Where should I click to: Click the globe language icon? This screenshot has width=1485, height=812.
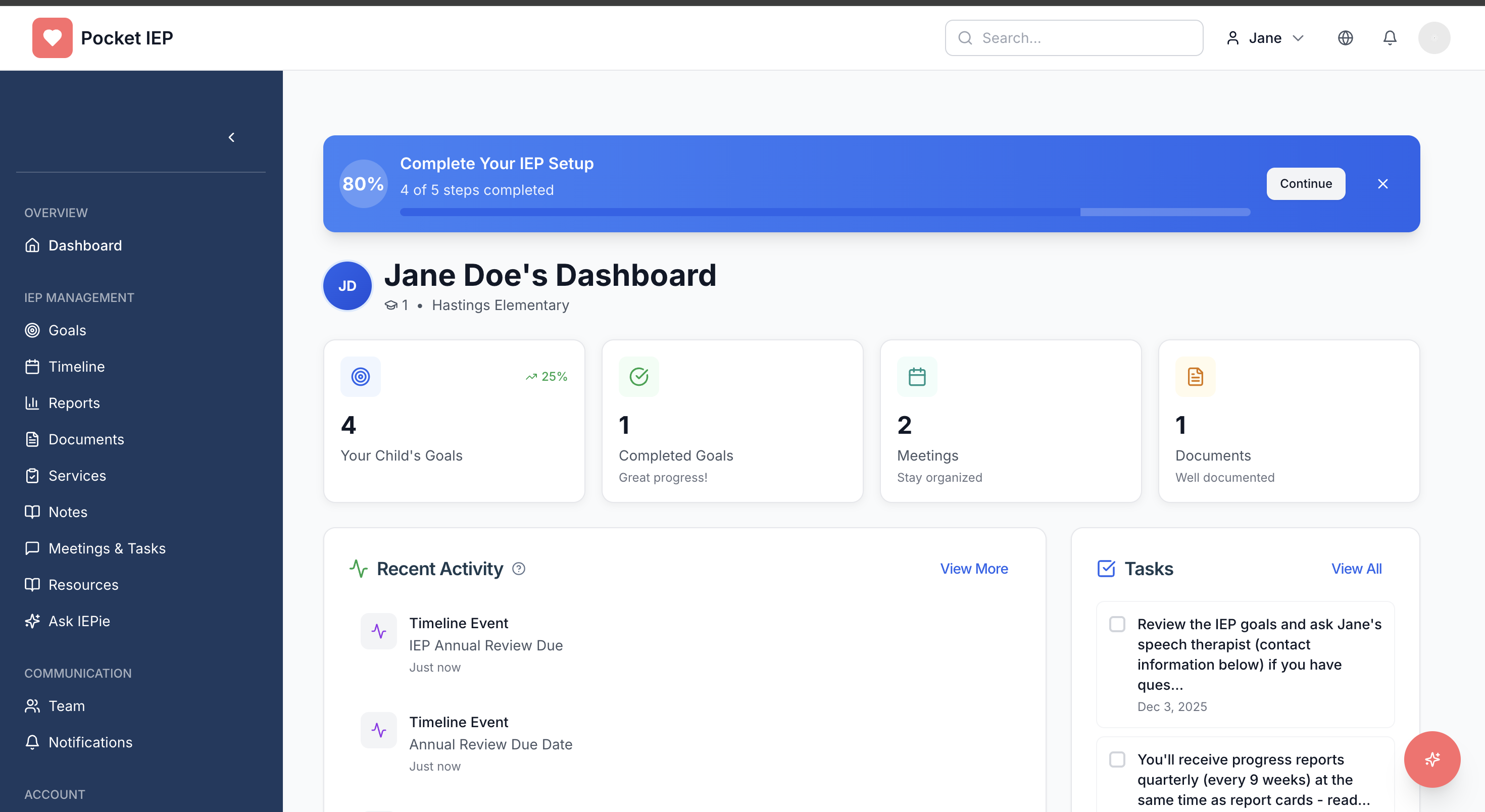tap(1345, 38)
